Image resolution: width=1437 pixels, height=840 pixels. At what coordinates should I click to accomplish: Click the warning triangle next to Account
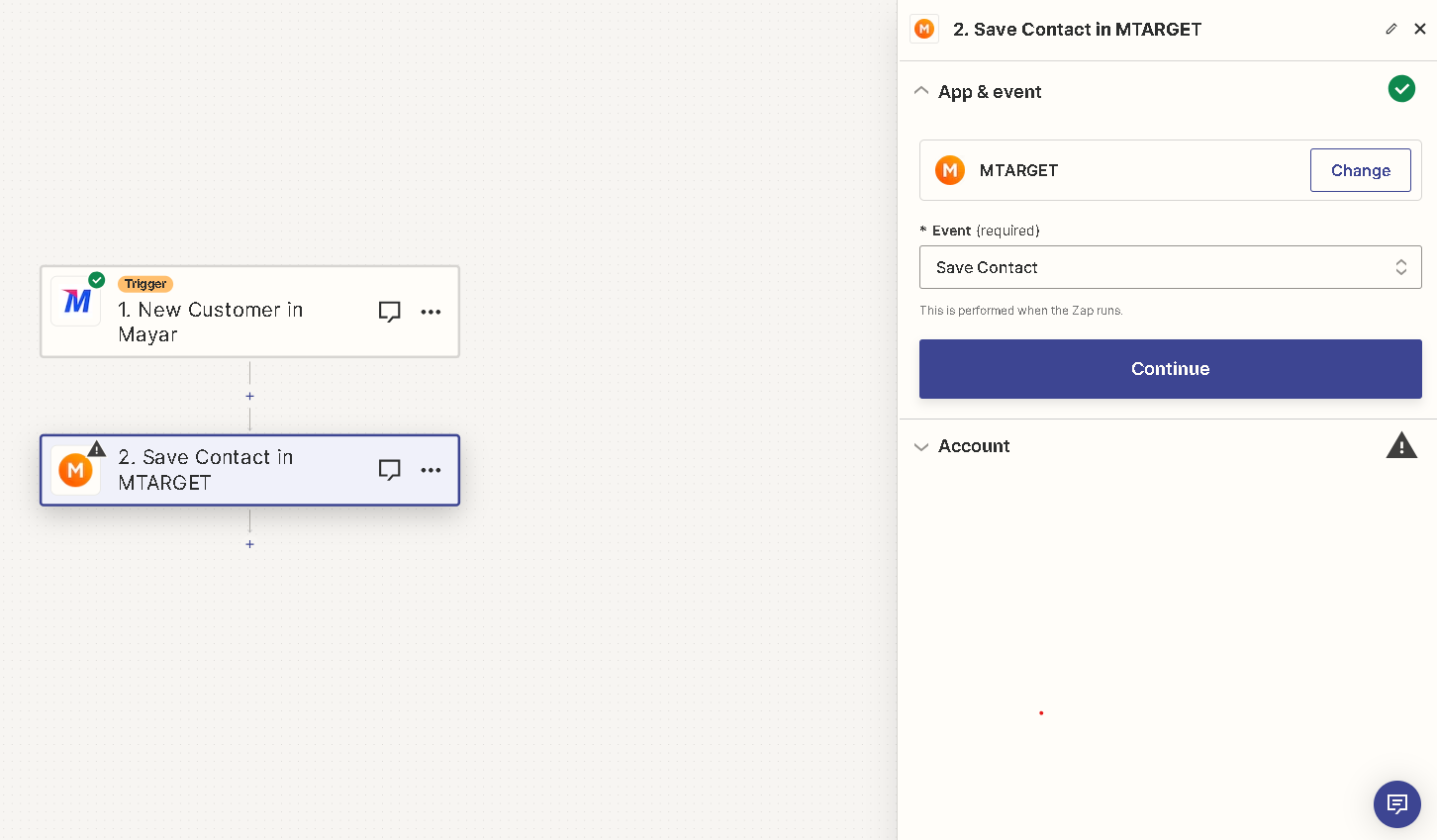click(x=1401, y=445)
